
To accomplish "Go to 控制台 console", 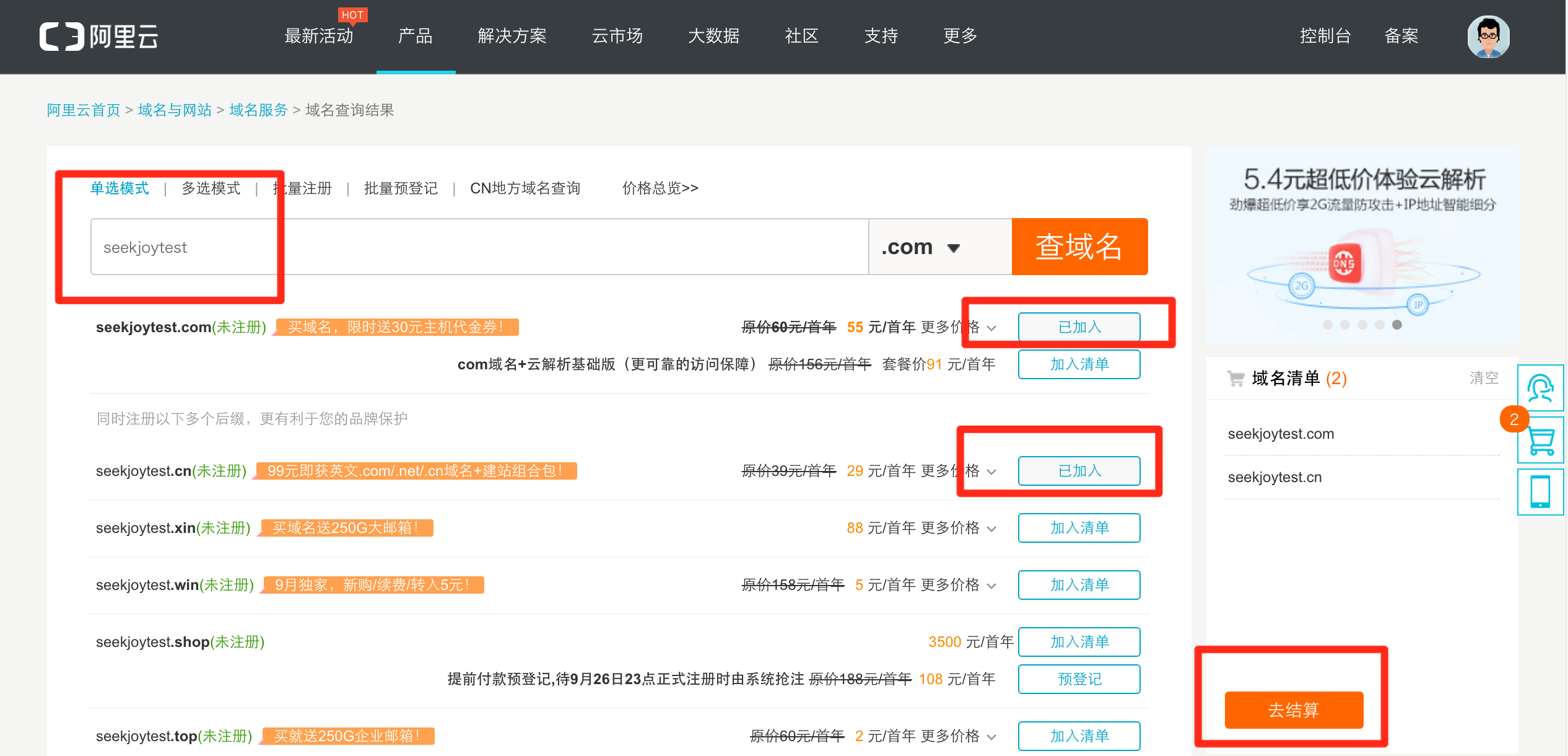I will [1325, 36].
